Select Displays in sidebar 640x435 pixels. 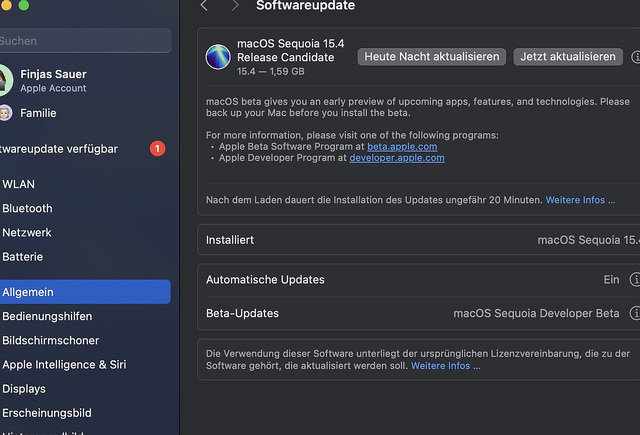click(x=24, y=389)
